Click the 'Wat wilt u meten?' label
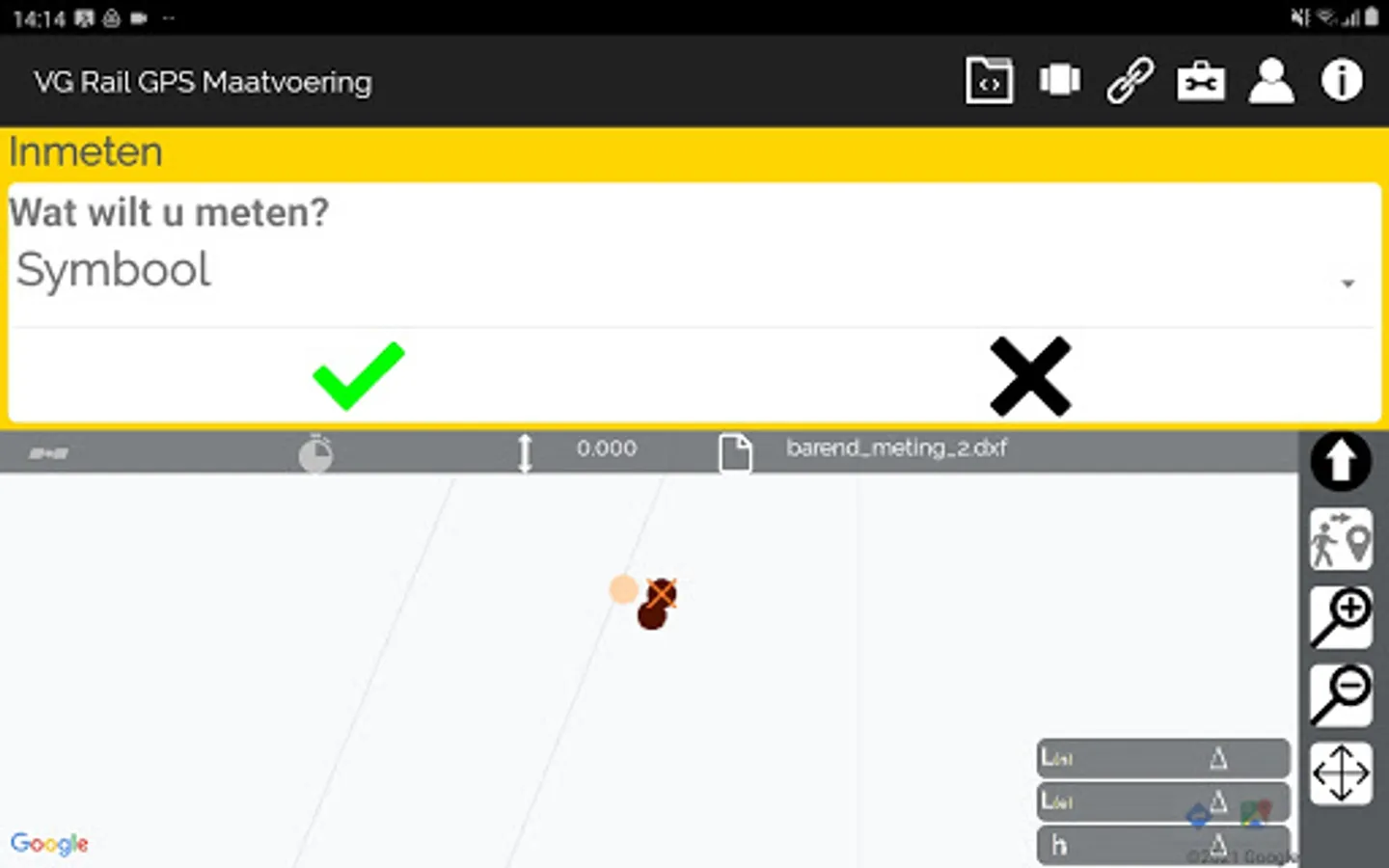 pos(169,212)
